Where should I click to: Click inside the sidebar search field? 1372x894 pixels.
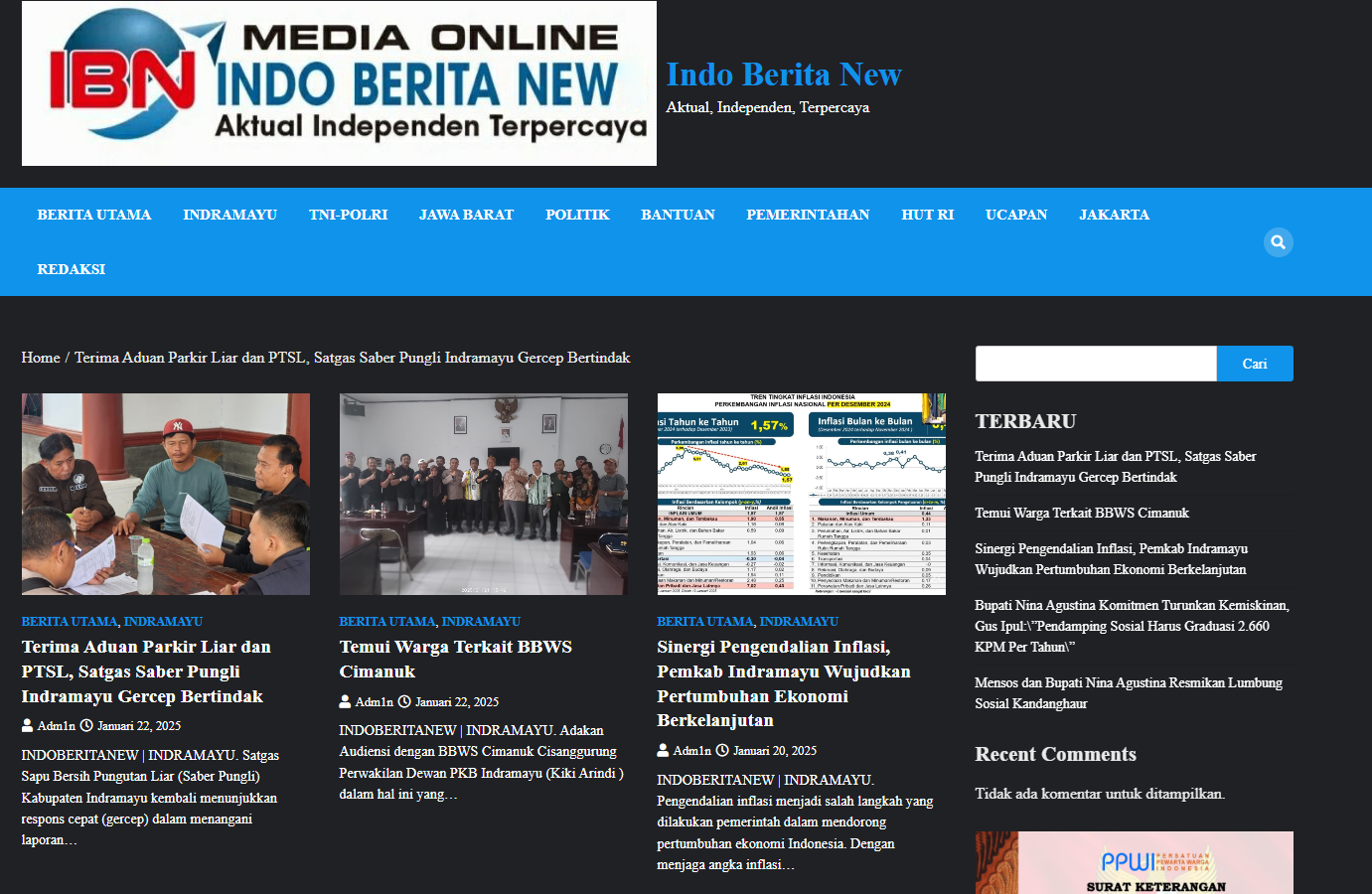point(1095,364)
